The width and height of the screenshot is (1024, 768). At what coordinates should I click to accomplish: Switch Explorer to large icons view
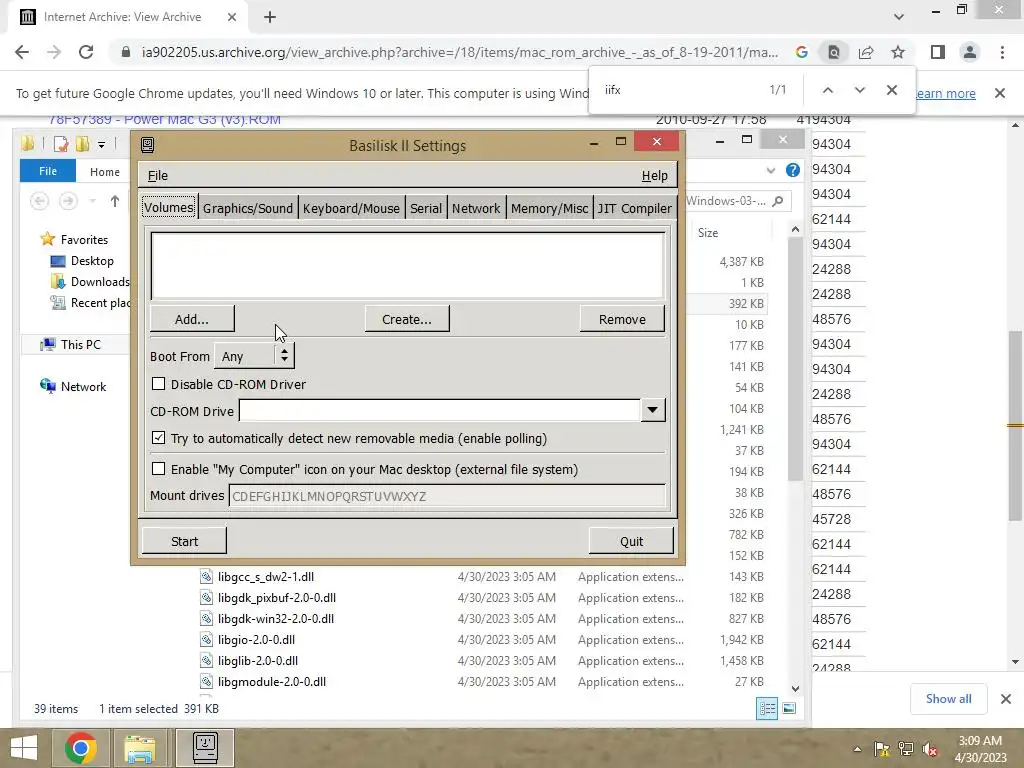(x=789, y=708)
